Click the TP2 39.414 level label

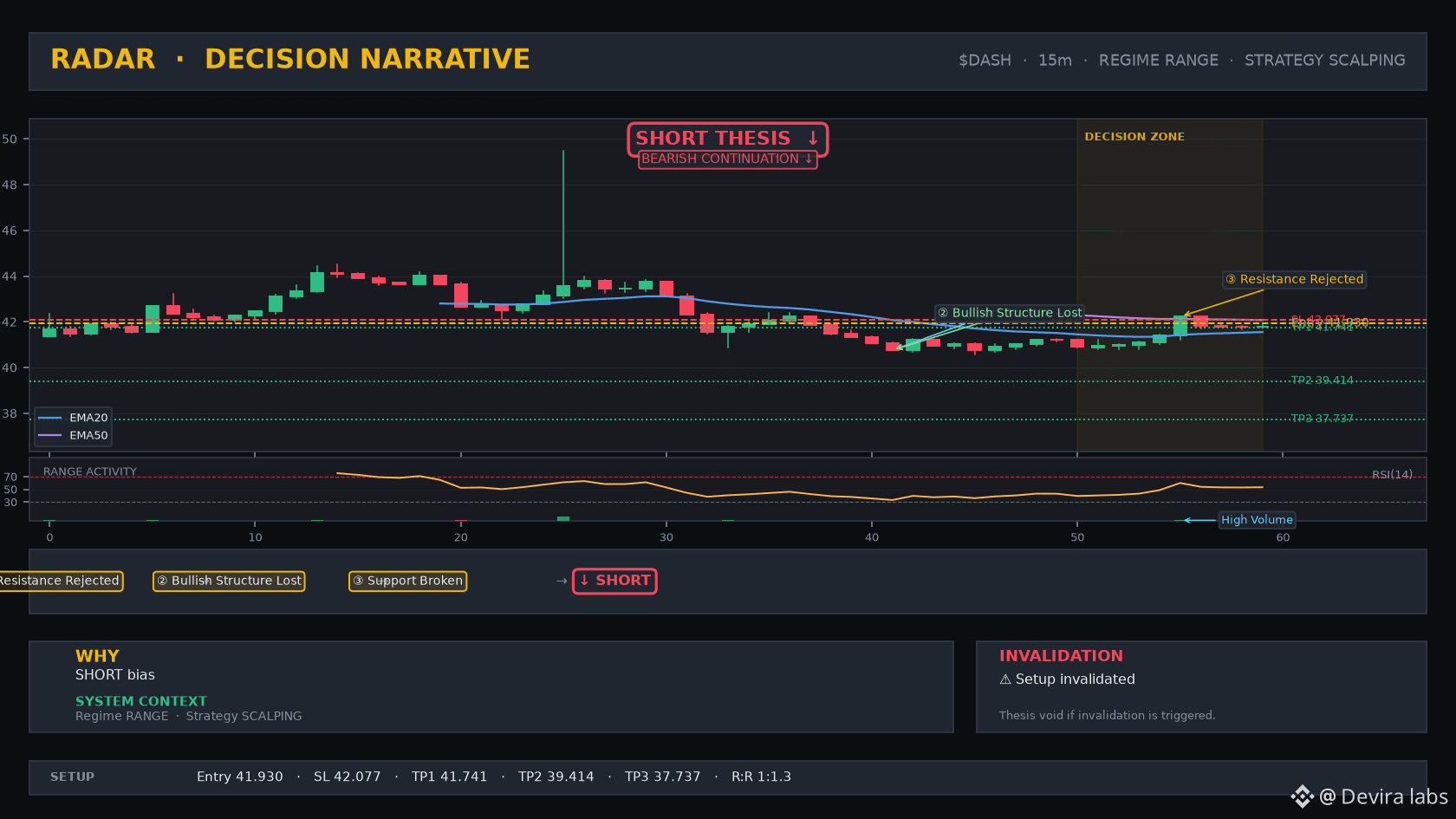1322,380
